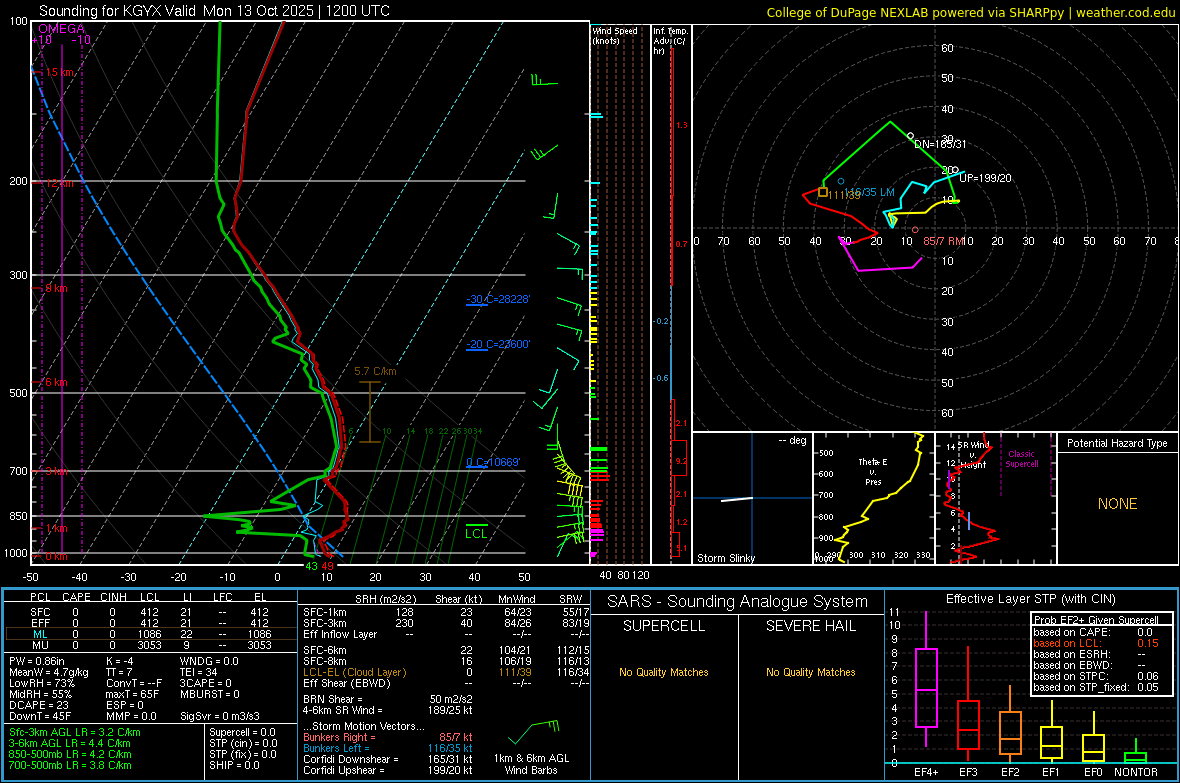The image size is (1180, 783).
Task: Click the red surface temperature value 49
Action: coord(327,566)
